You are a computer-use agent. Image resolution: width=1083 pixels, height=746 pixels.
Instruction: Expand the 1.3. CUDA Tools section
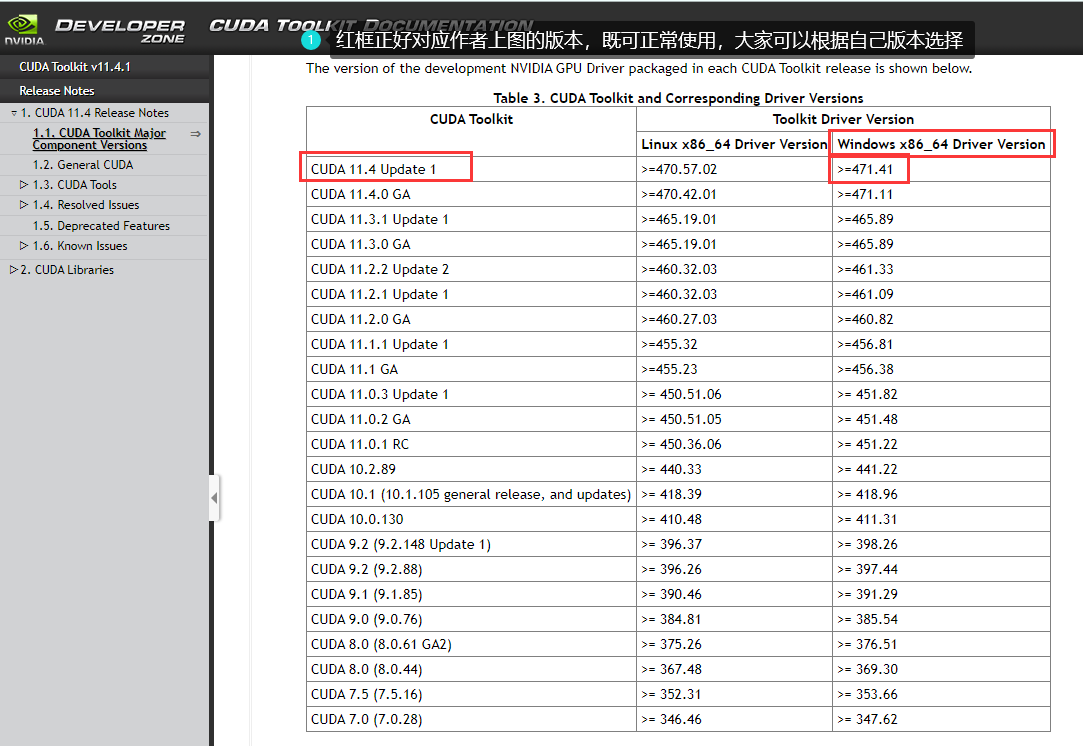[23, 184]
